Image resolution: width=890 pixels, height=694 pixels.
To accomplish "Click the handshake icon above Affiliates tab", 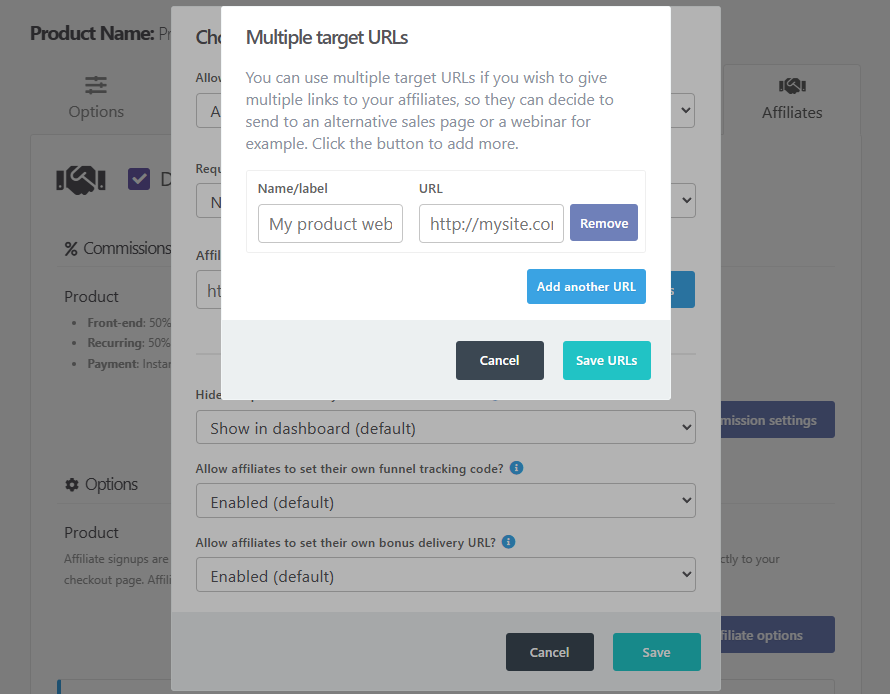I will (792, 85).
